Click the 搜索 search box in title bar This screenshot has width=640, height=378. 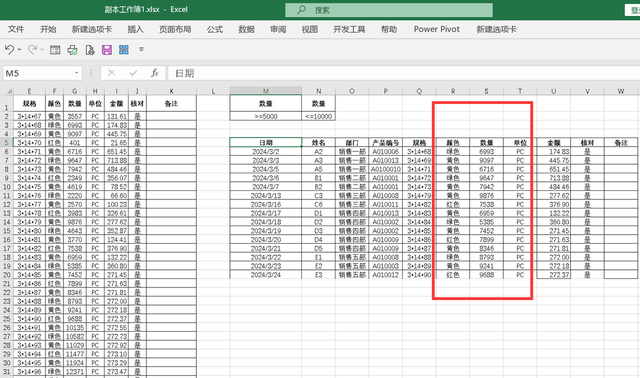click(389, 10)
